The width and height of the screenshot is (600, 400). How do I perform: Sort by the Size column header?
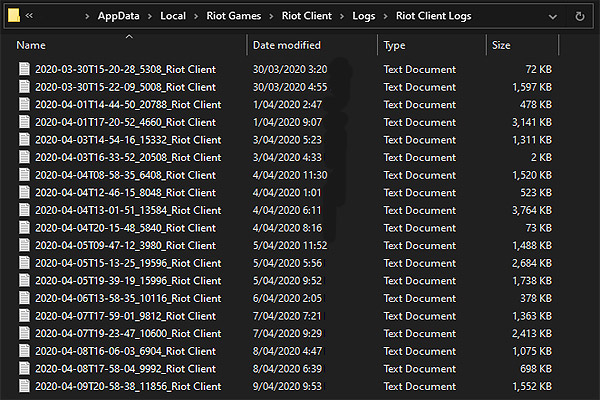[x=501, y=45]
